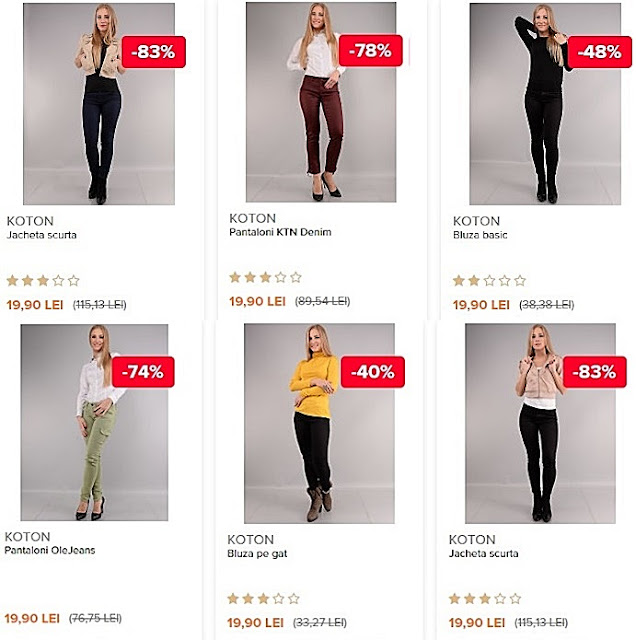View the yellow turtleneck product photo
Viewport: 636px width, 640px height.
319,424
